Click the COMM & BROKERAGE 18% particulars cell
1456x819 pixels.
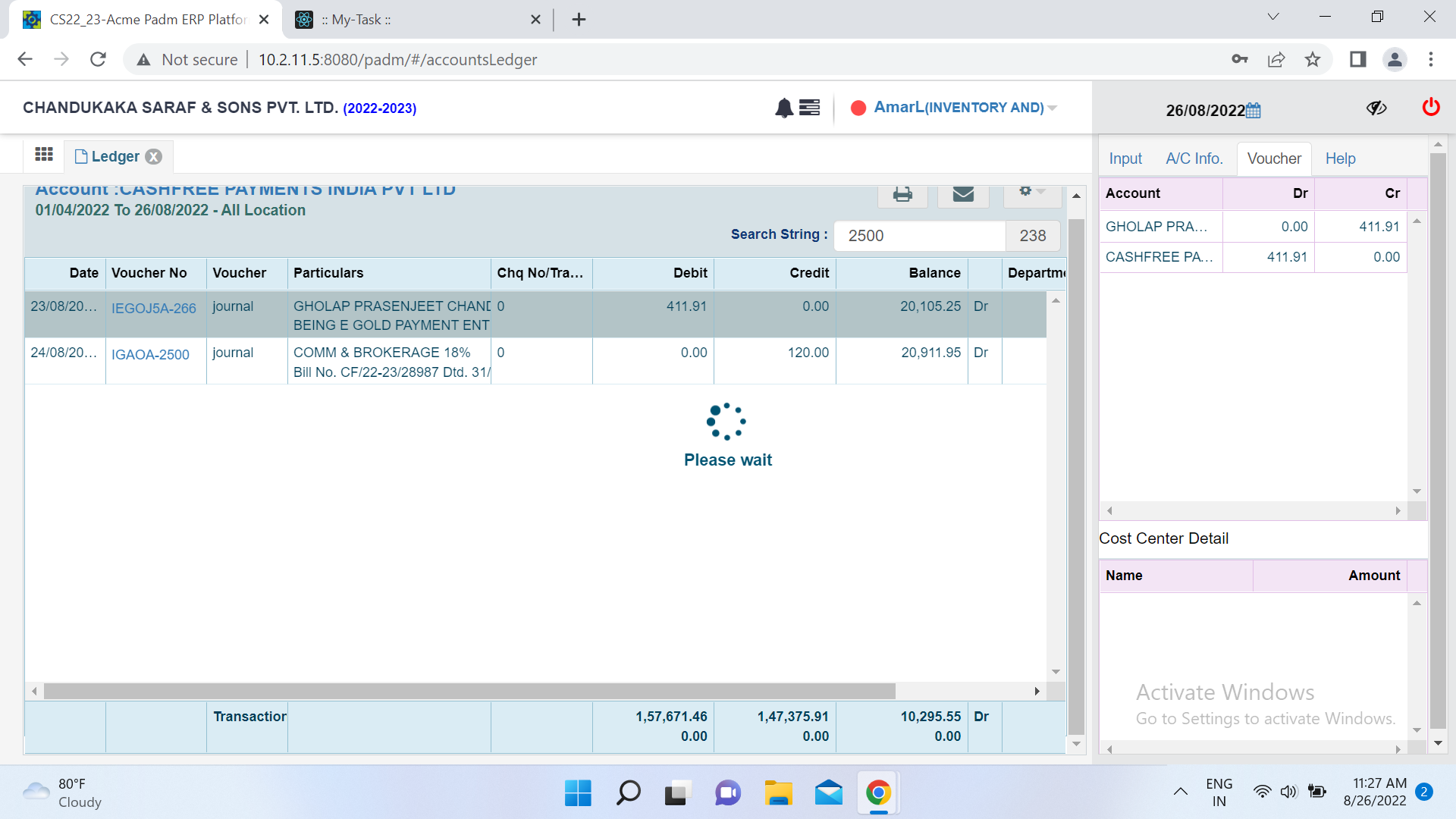point(389,361)
